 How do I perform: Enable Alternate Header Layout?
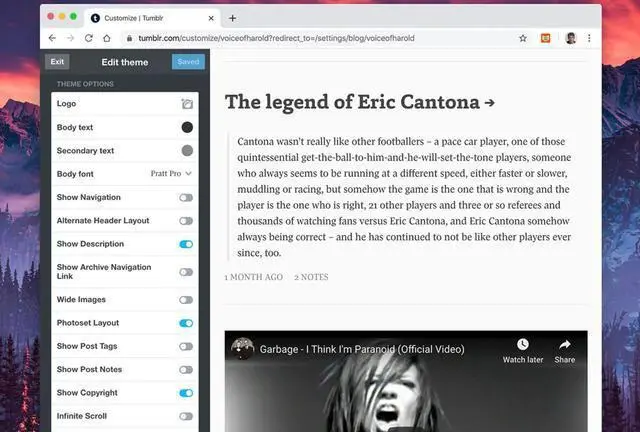(186, 221)
